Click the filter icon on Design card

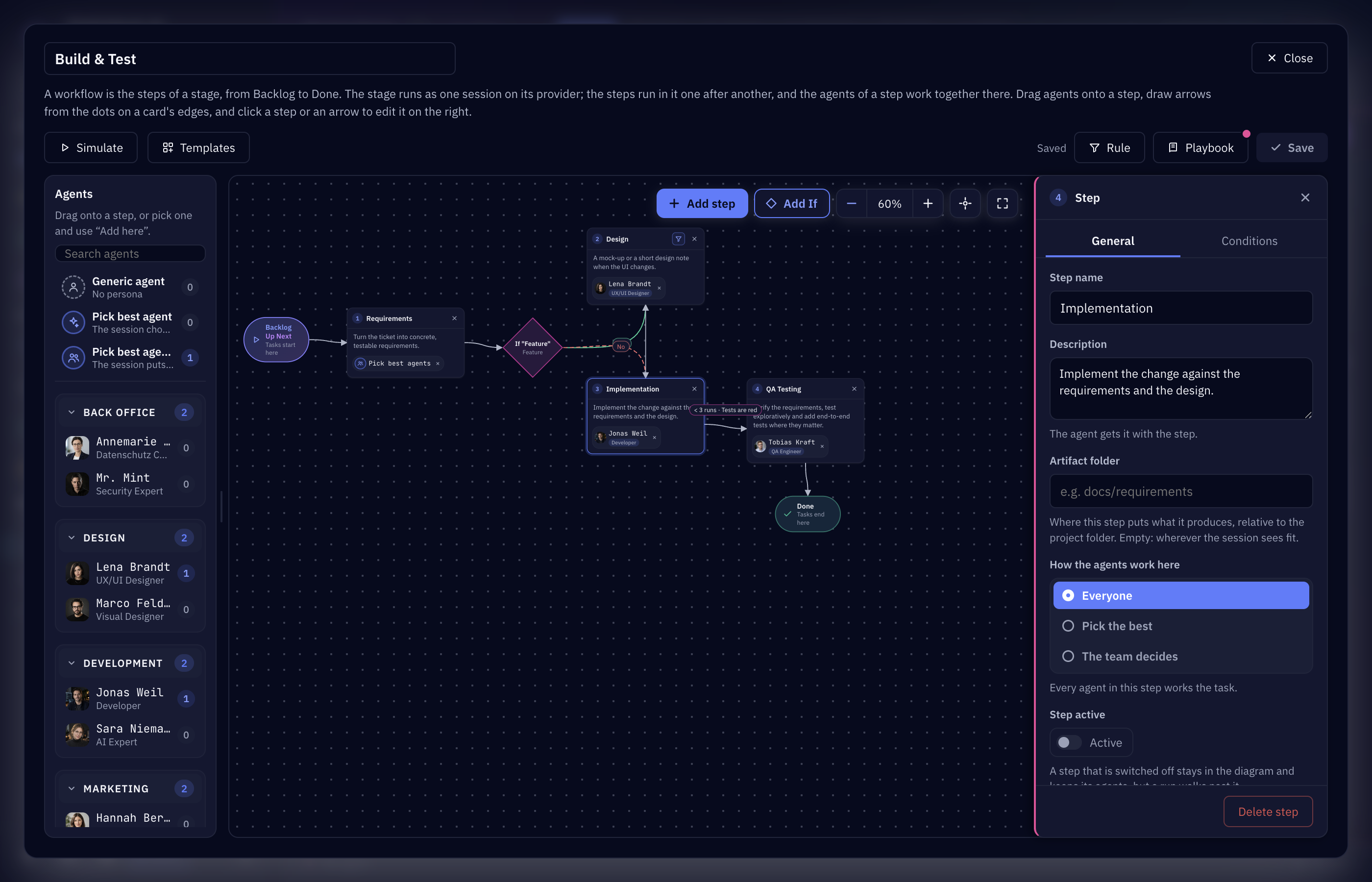678,239
